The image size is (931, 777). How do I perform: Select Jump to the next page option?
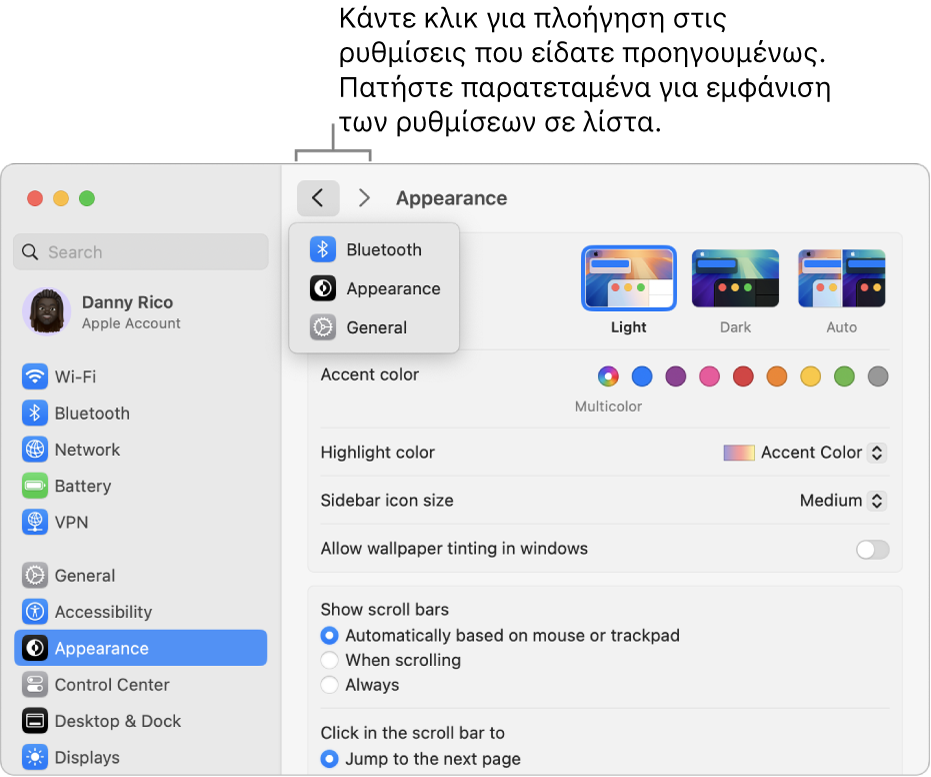(330, 759)
